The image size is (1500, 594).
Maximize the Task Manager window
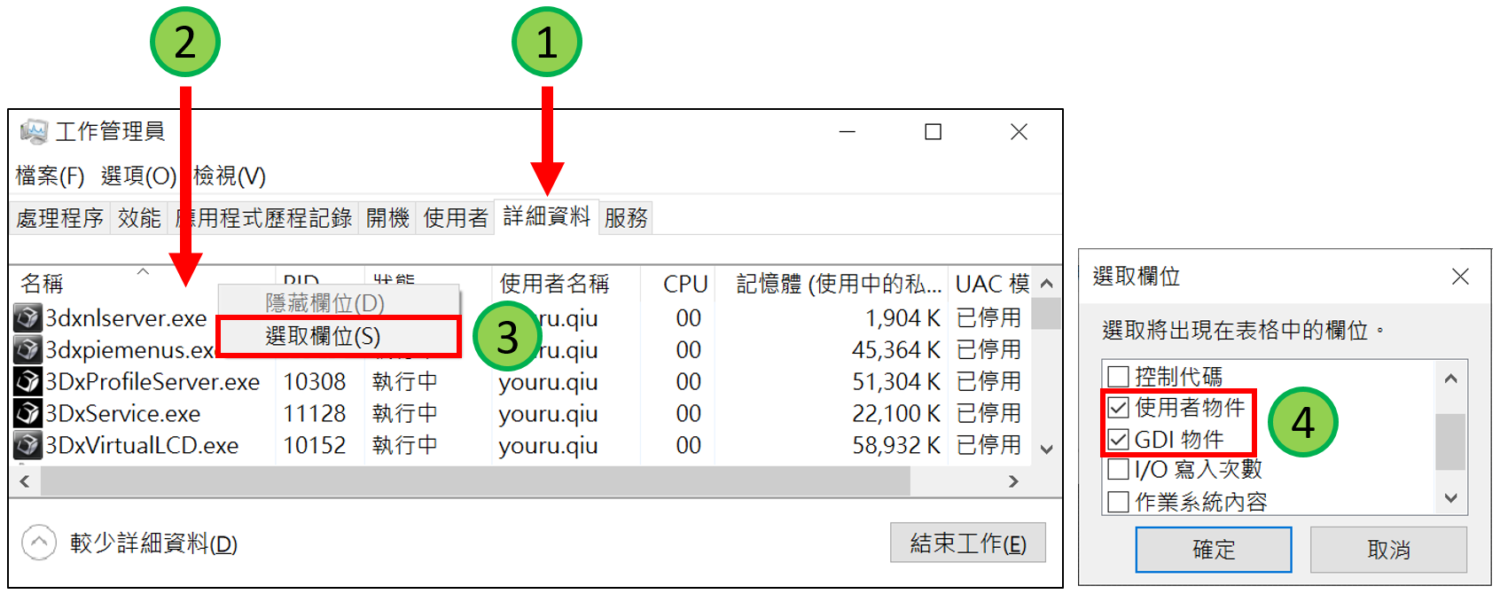(933, 131)
